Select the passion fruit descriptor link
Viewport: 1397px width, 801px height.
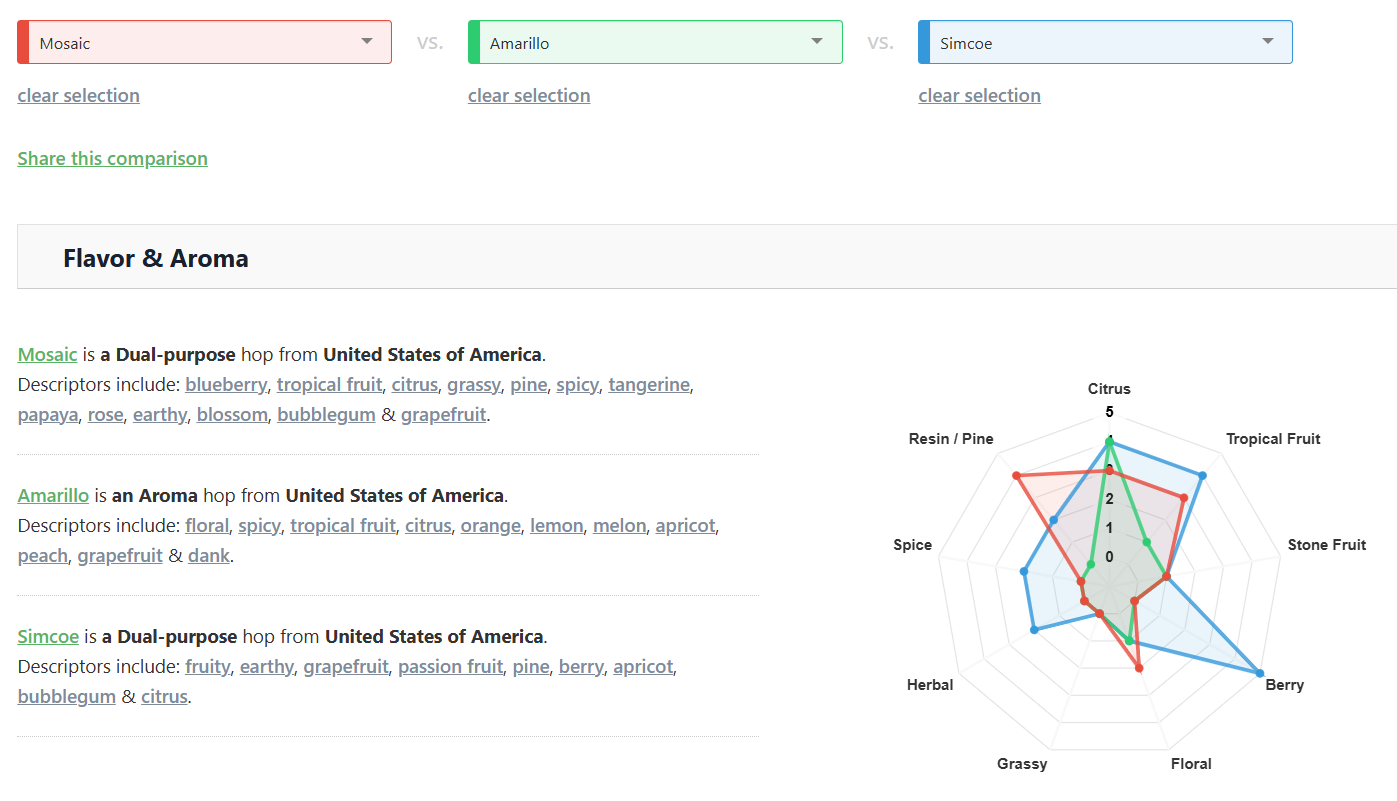point(450,667)
